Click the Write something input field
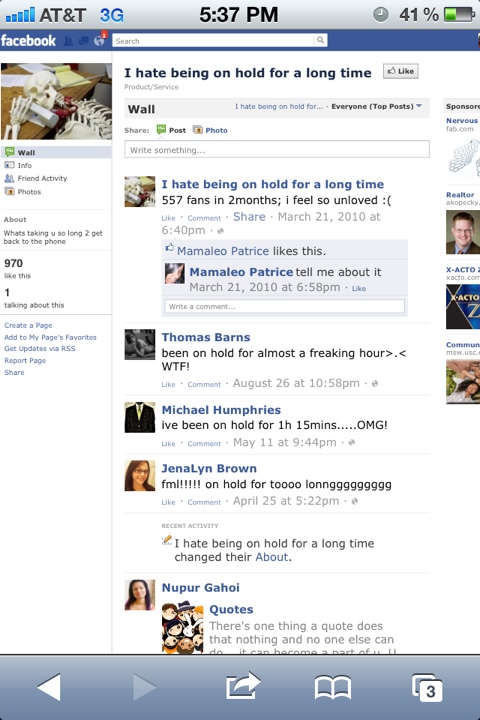 tap(277, 150)
